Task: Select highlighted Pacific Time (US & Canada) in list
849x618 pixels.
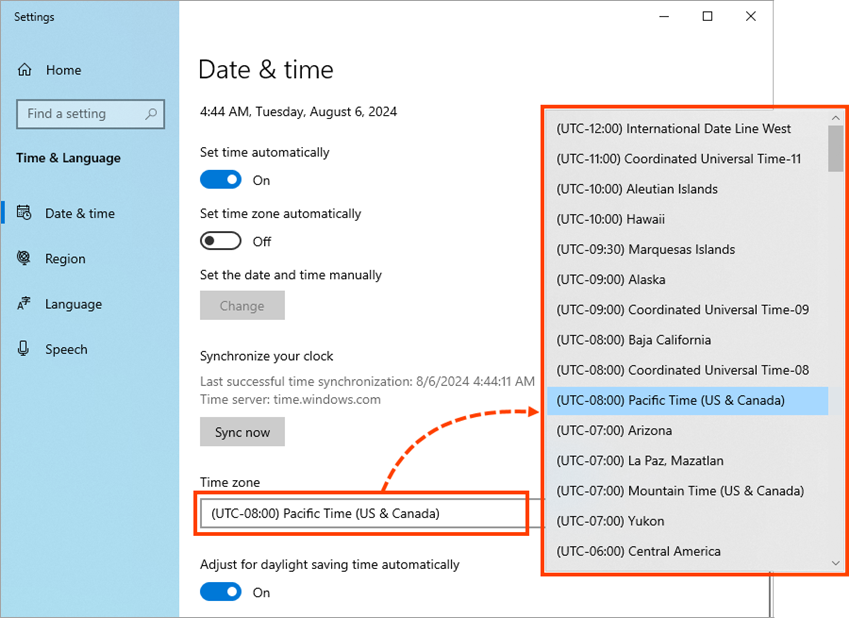Action: click(x=687, y=401)
